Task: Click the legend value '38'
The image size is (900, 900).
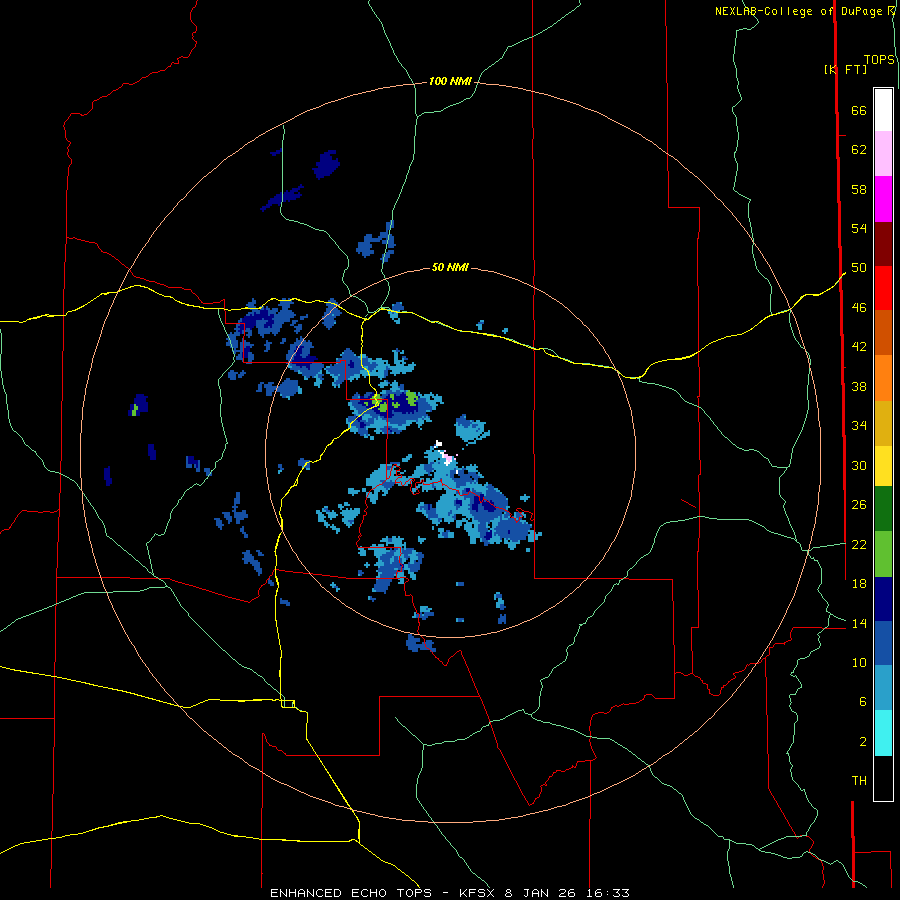Action: click(859, 386)
